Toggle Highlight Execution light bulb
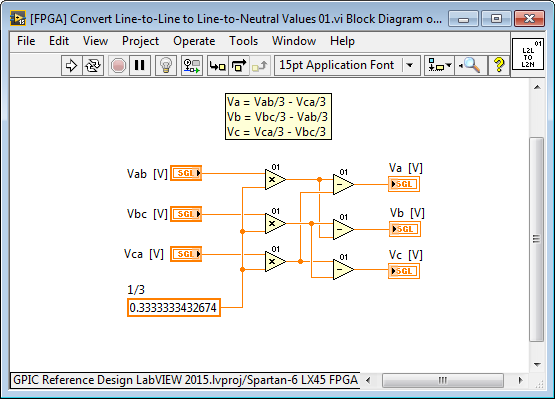This screenshot has height=399, width=555. [x=166, y=65]
